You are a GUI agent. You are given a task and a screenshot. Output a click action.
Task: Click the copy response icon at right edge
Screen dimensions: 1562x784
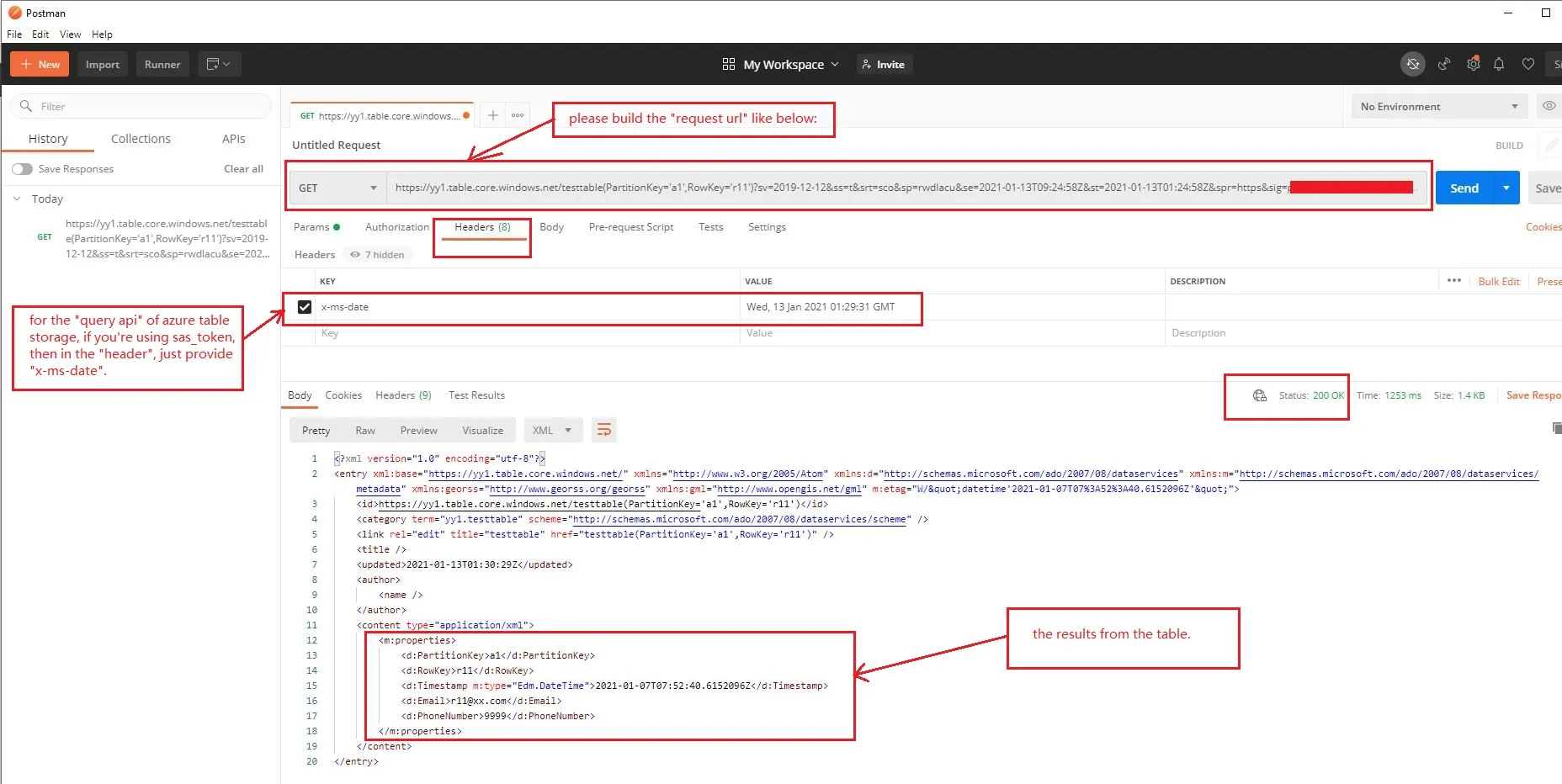tap(1556, 428)
